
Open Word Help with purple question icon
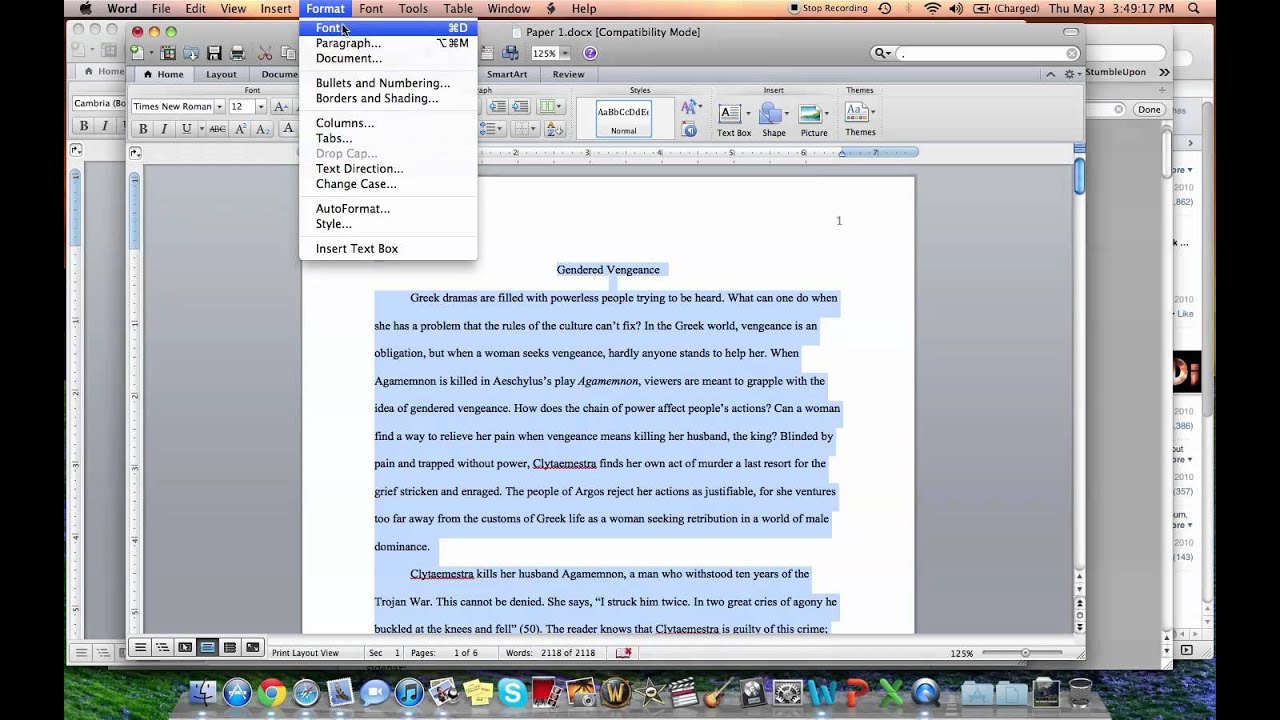pos(590,53)
